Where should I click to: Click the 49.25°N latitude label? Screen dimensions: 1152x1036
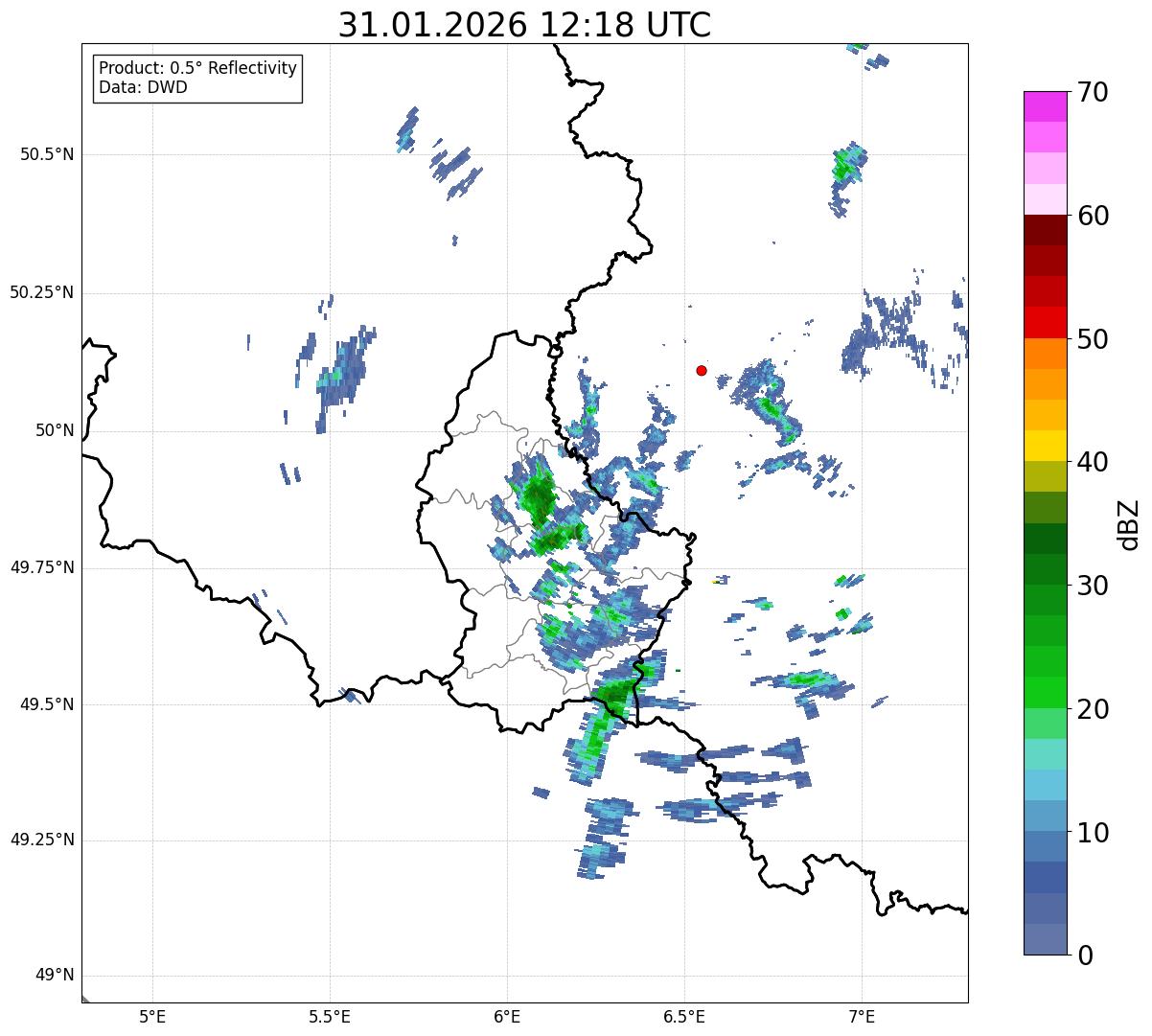click(41, 840)
